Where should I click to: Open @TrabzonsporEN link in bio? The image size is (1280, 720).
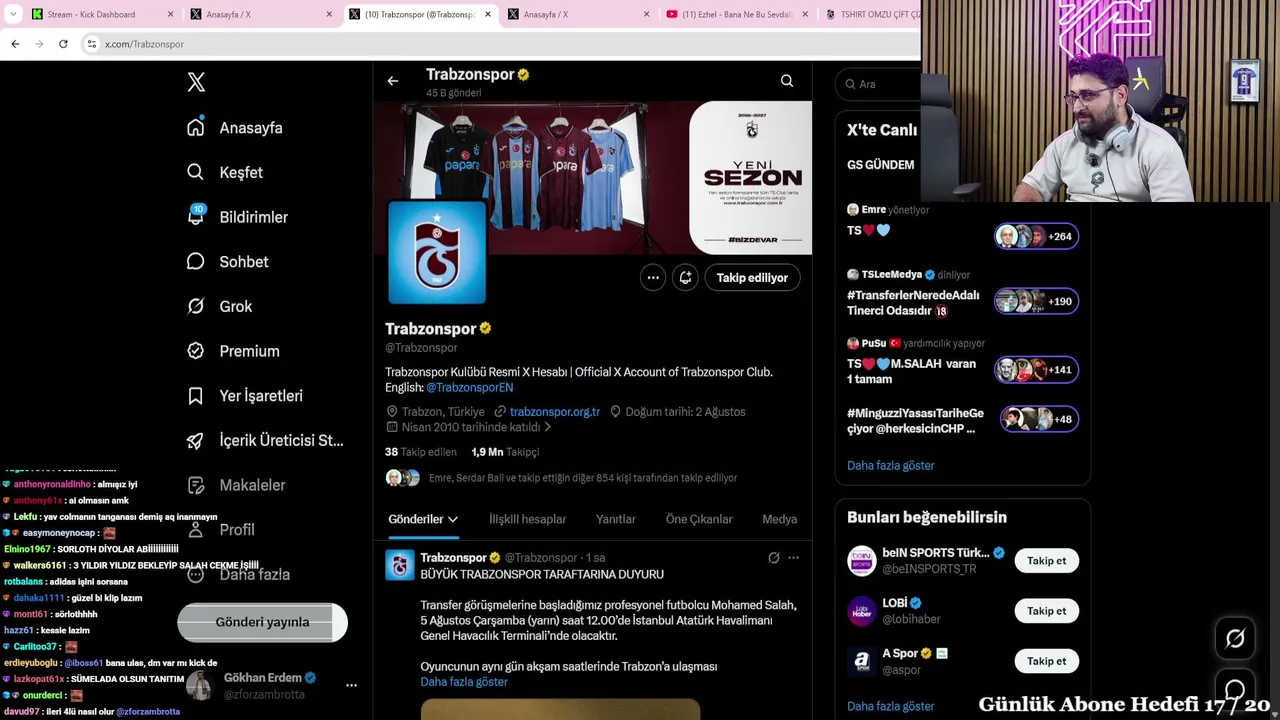coord(470,388)
